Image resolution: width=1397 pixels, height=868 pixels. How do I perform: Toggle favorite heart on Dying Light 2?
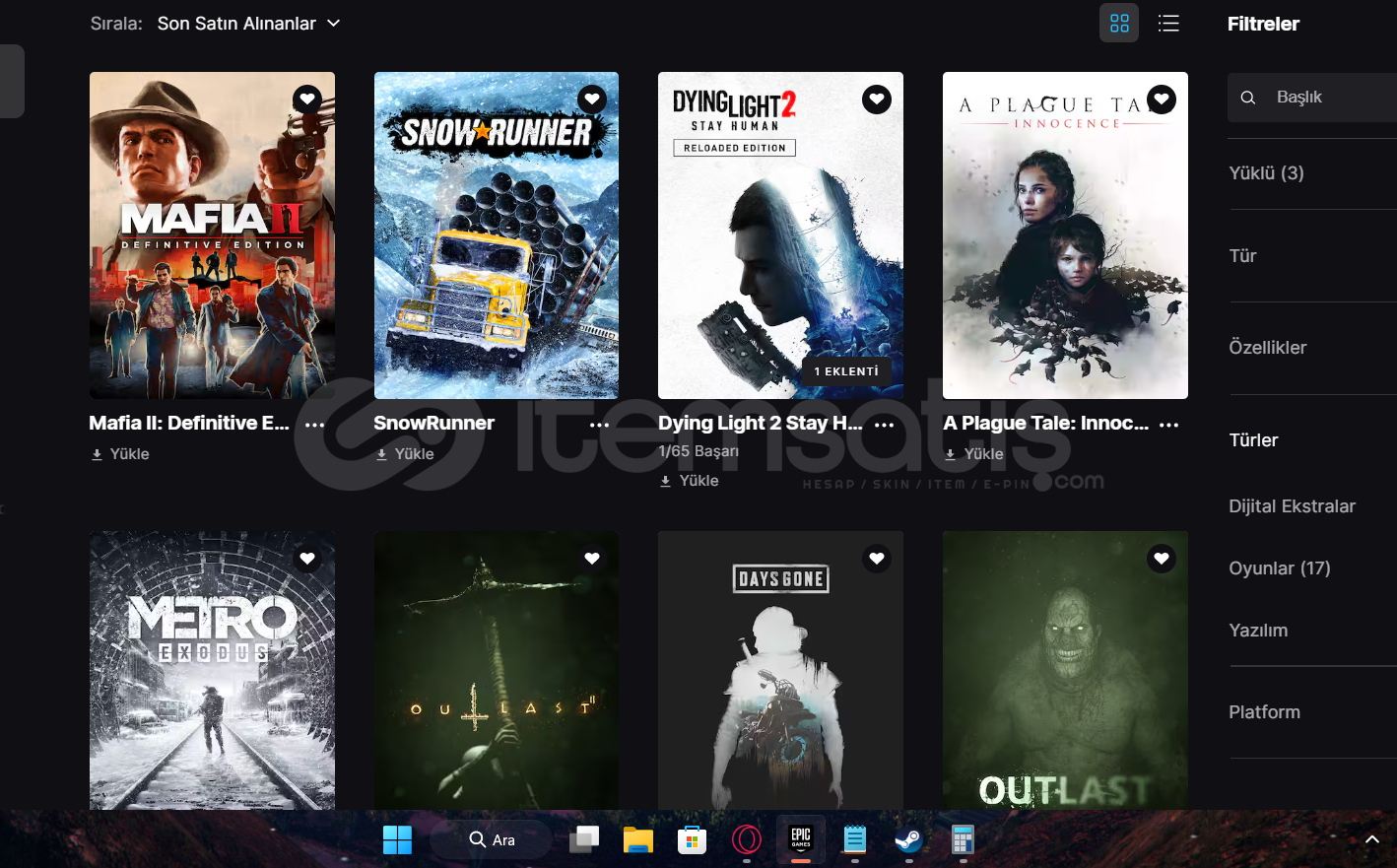click(877, 99)
